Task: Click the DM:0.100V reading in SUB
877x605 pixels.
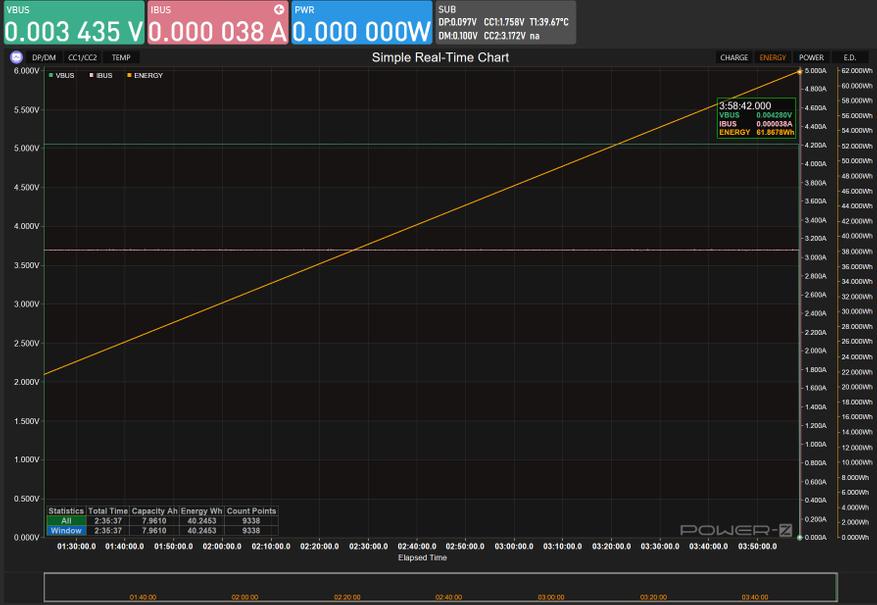Action: click(x=458, y=36)
